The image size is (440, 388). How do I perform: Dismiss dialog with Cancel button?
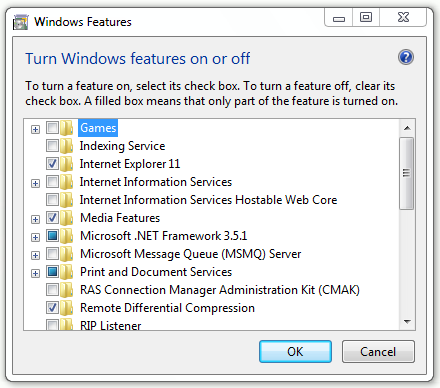point(378,352)
